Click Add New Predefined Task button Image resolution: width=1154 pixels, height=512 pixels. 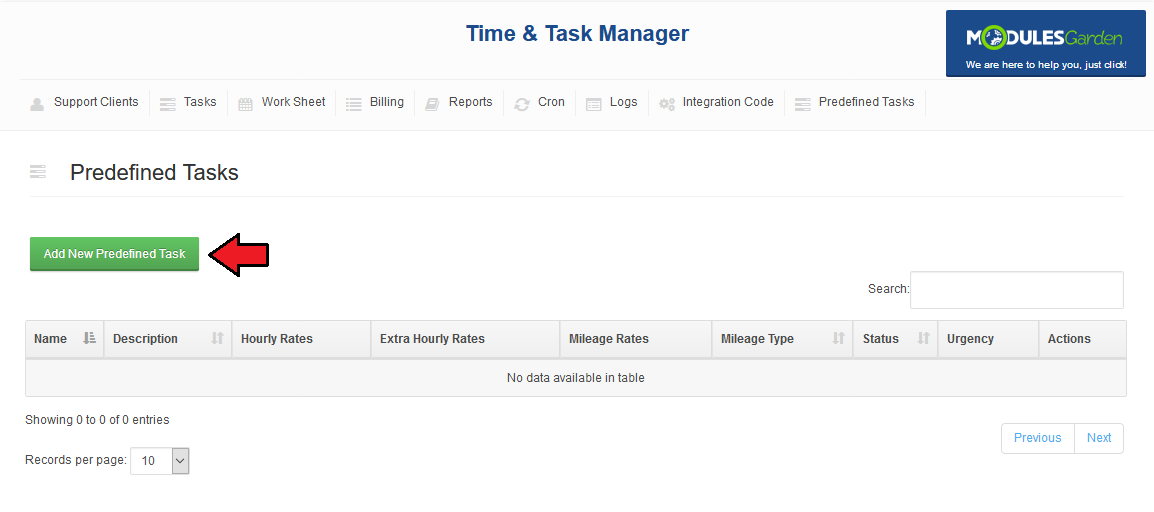114,254
